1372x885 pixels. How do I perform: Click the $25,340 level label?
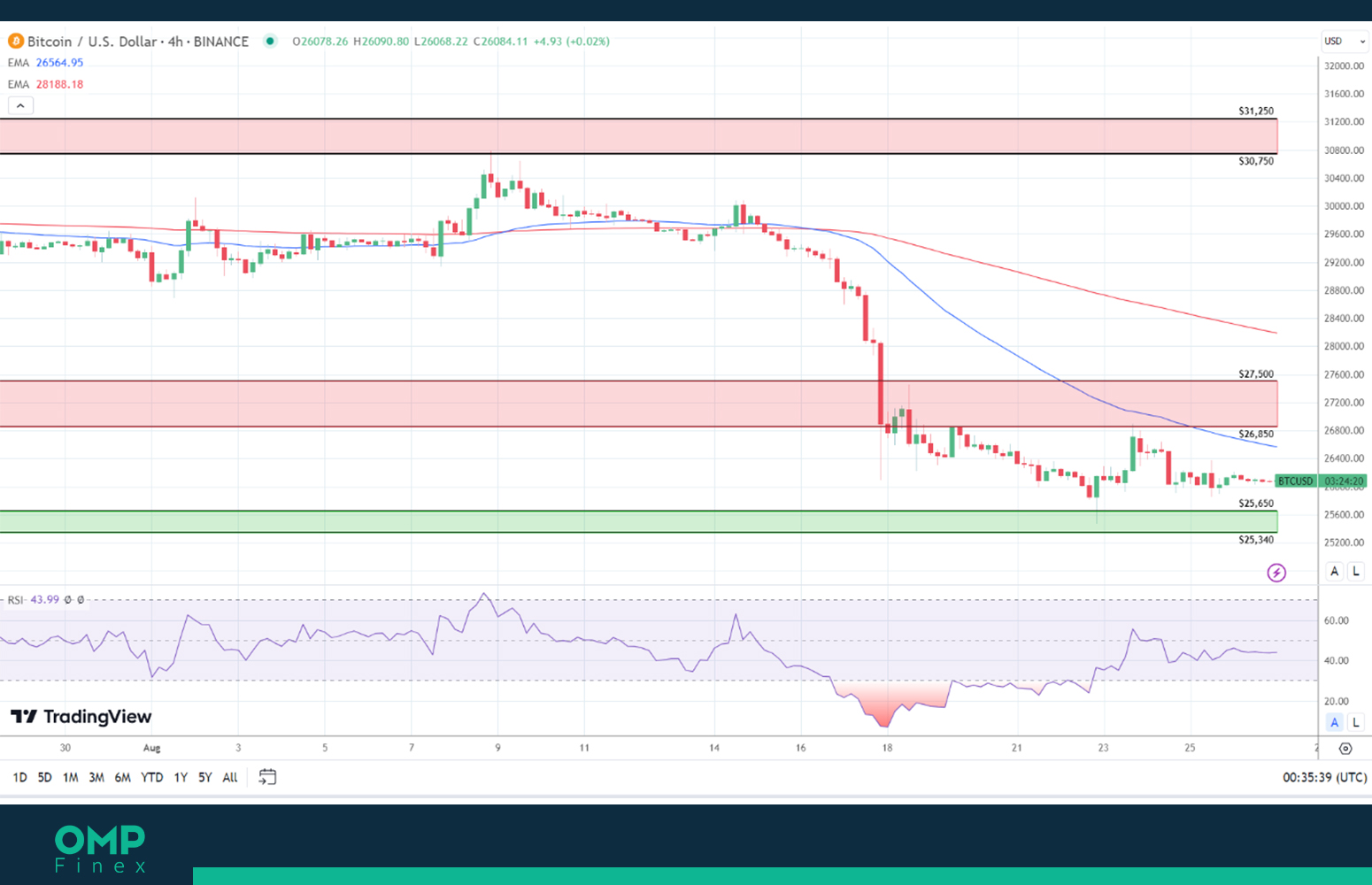(x=1256, y=540)
